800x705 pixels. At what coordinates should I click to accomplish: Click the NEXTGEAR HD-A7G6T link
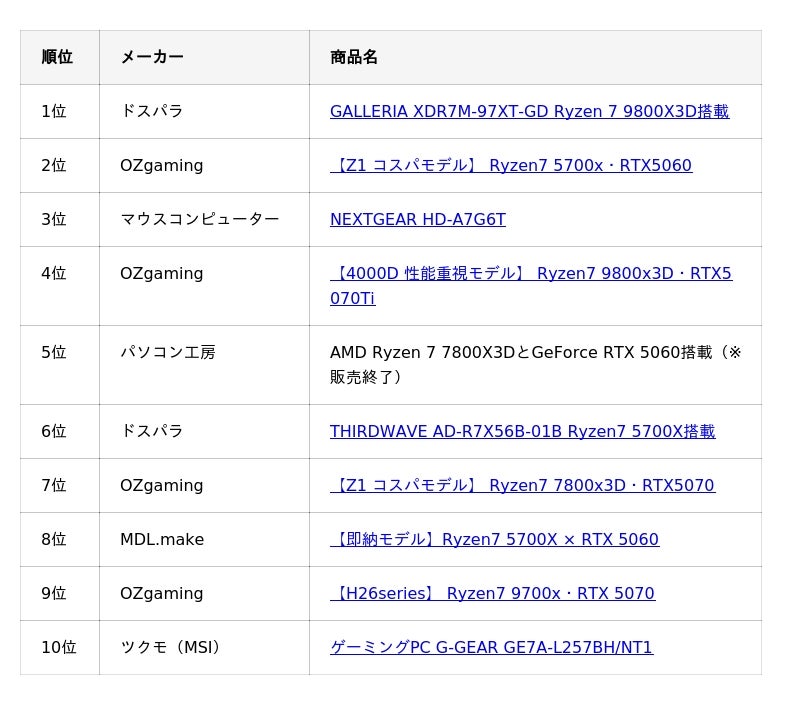417,220
